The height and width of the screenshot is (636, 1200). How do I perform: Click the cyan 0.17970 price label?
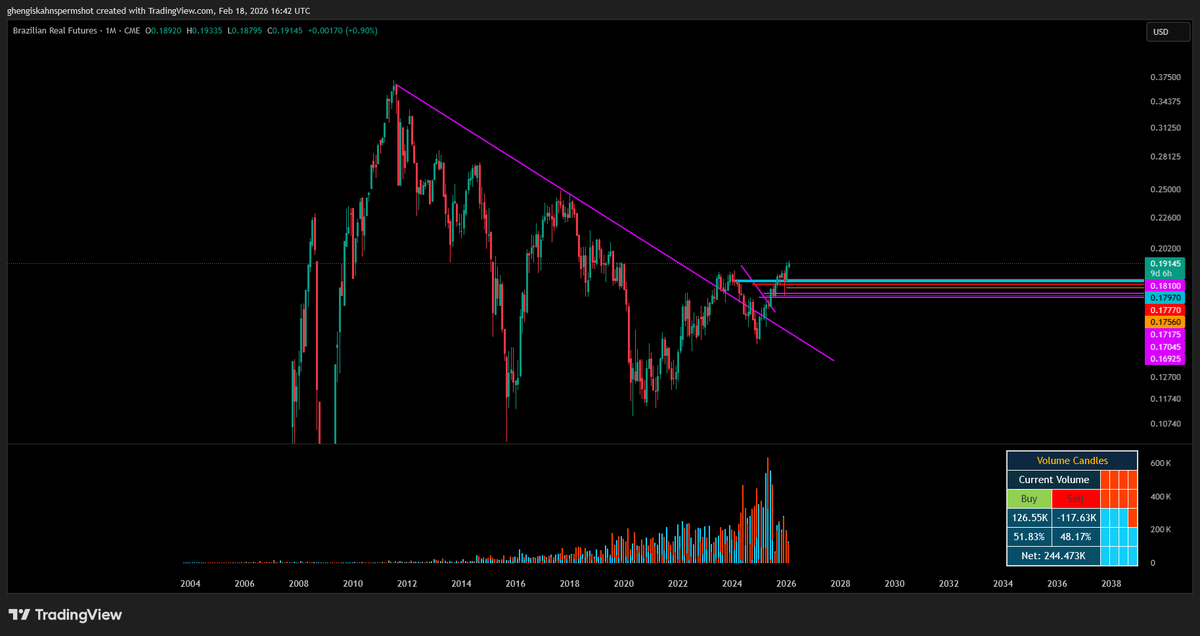click(1166, 298)
